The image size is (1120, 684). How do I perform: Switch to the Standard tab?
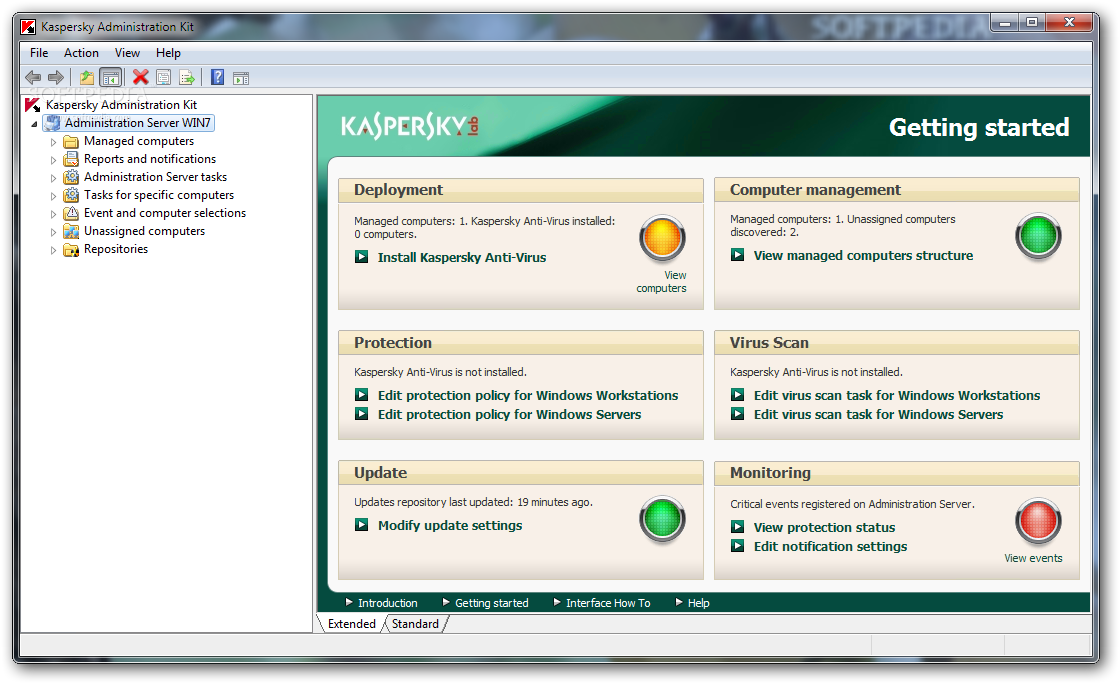415,624
